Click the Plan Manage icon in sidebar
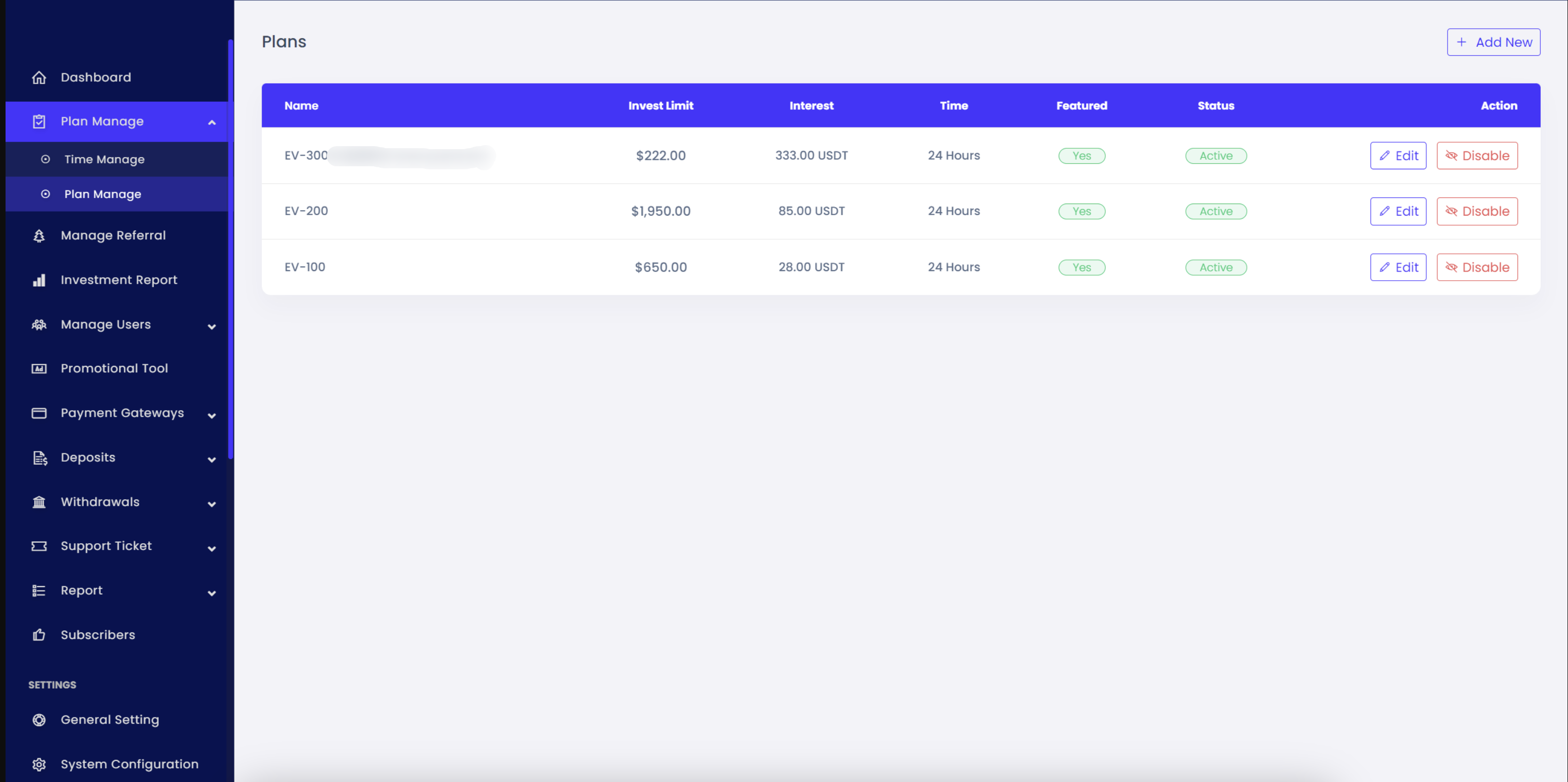Screen dimensions: 1568x782 click(38, 121)
